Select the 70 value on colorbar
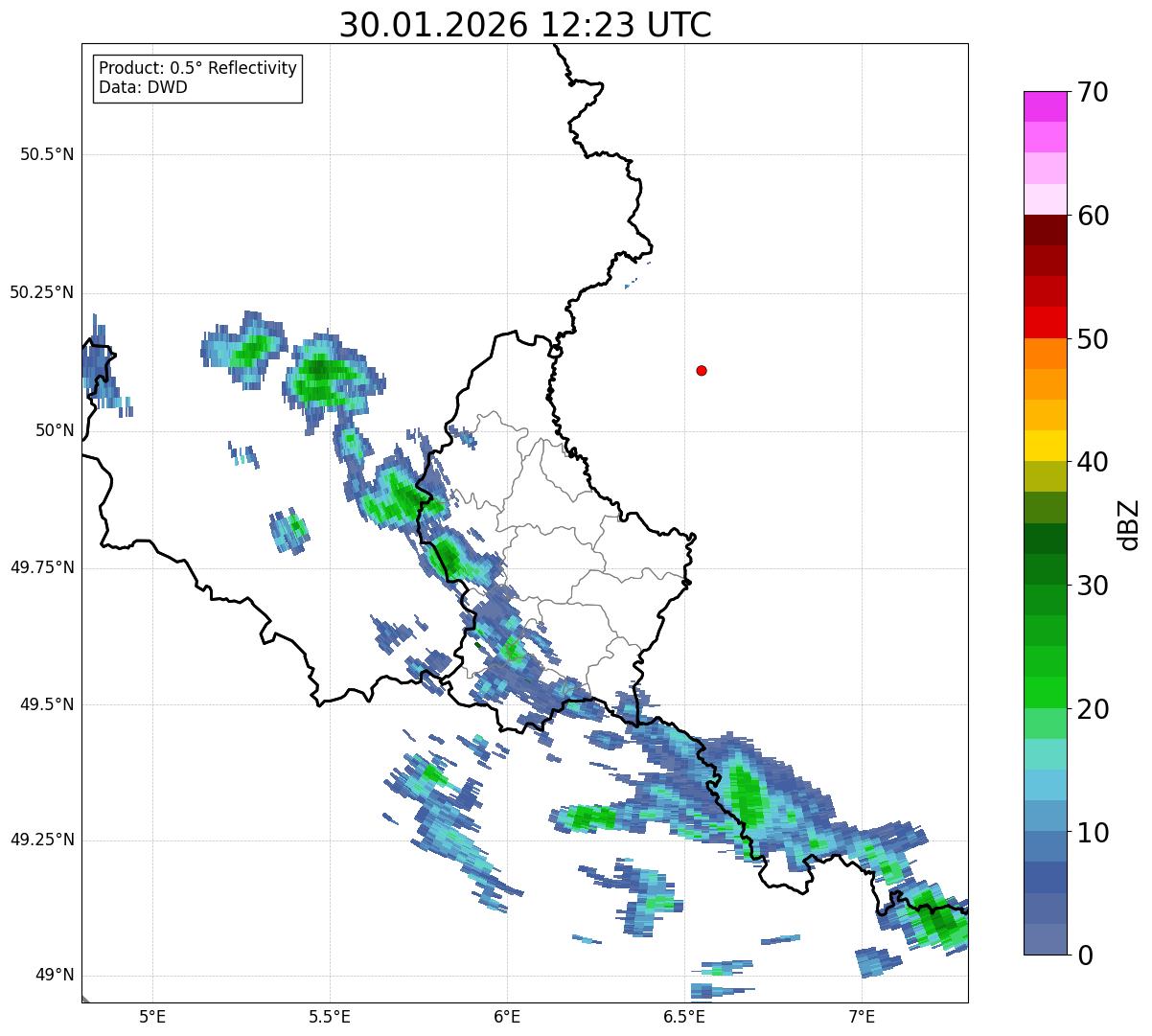 (1093, 92)
